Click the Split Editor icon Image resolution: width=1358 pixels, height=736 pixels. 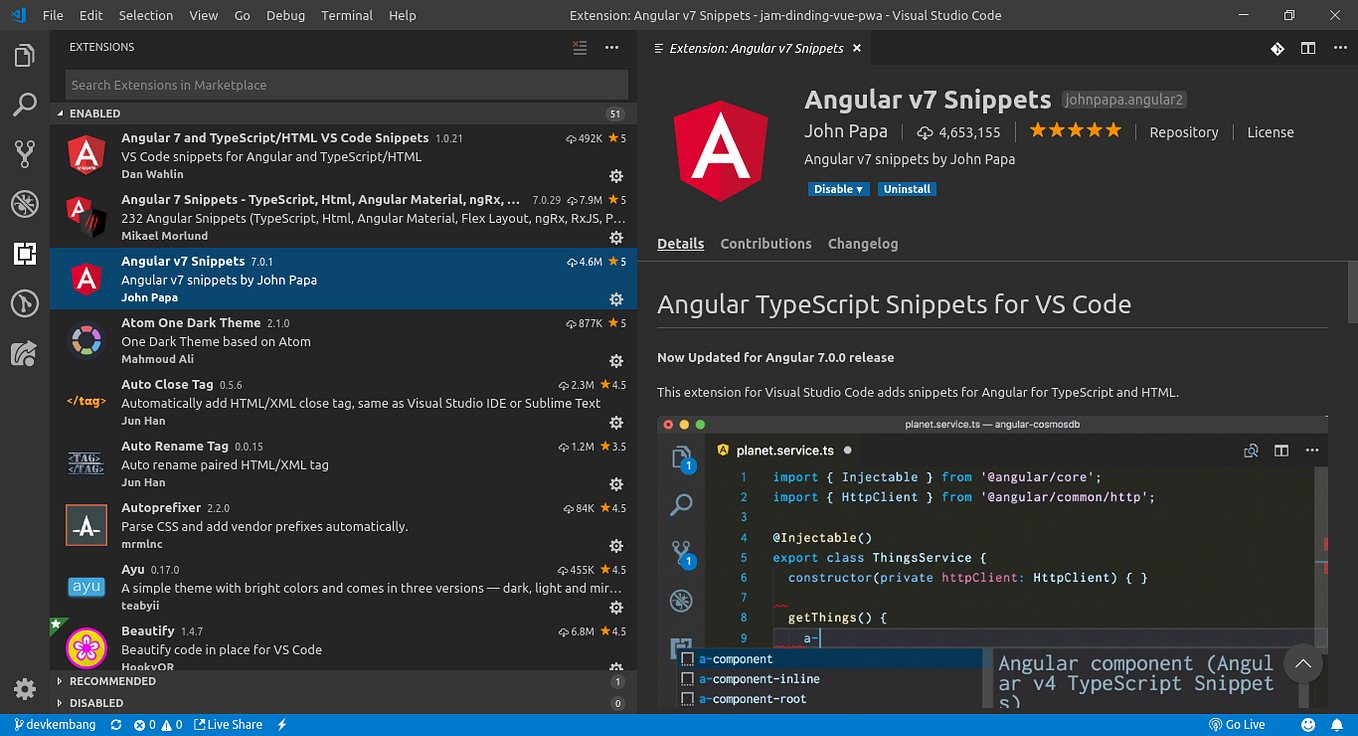(x=1308, y=48)
